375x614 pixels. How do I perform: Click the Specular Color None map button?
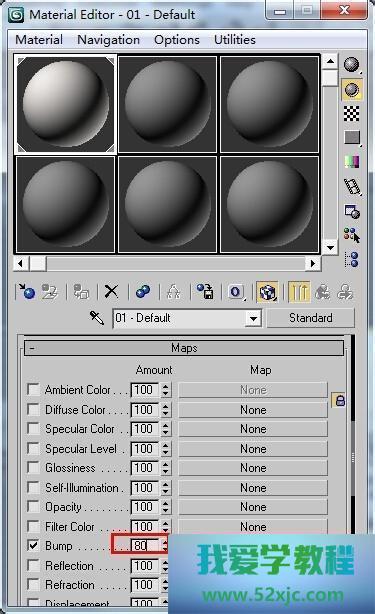[x=253, y=429]
